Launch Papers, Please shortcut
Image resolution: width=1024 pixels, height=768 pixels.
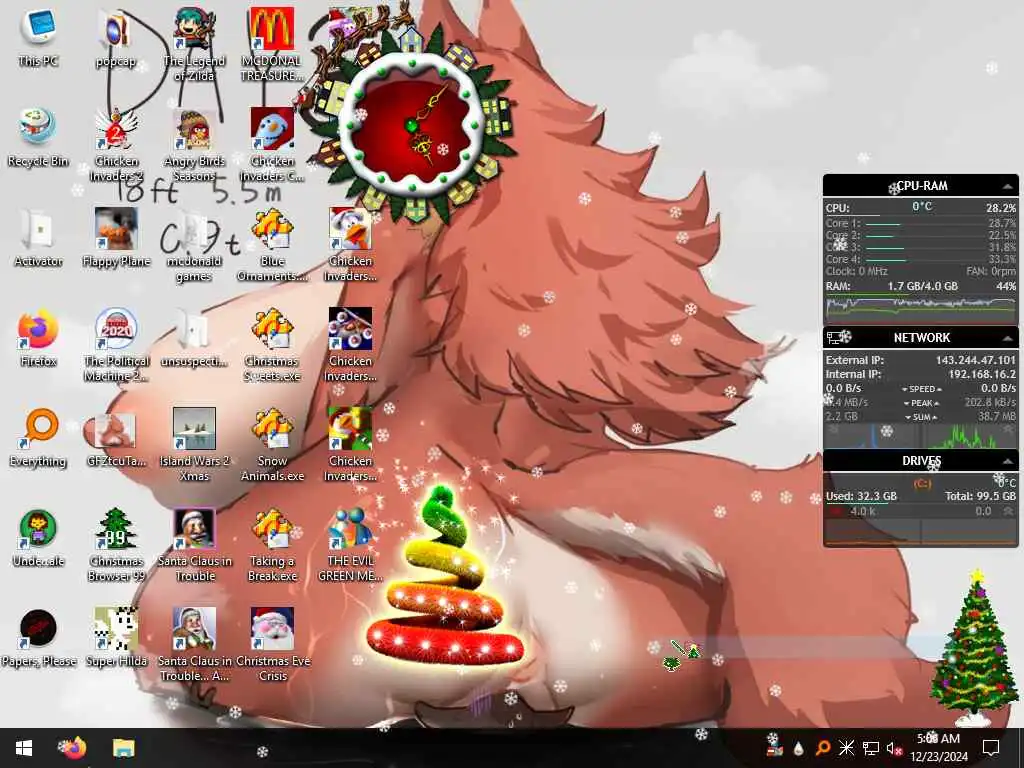coord(38,637)
